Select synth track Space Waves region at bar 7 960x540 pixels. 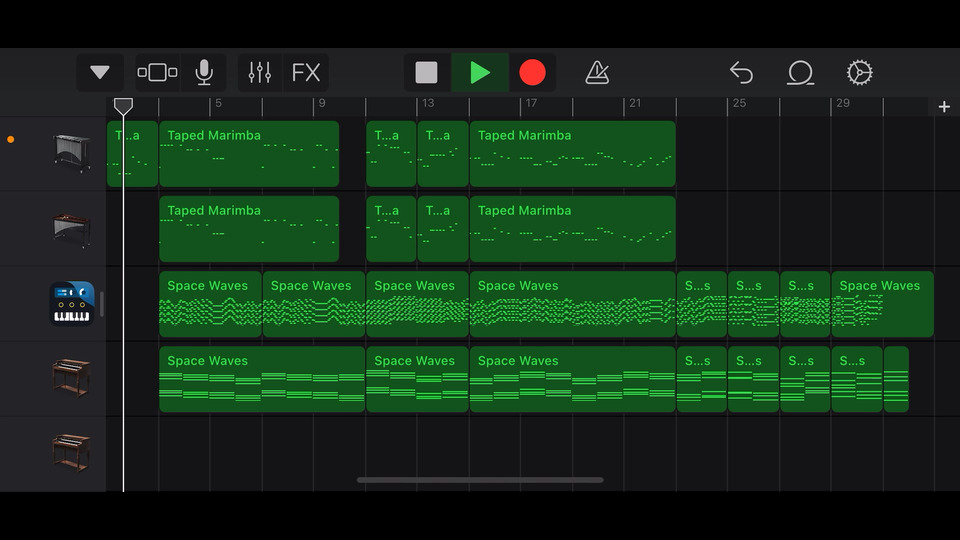click(313, 304)
